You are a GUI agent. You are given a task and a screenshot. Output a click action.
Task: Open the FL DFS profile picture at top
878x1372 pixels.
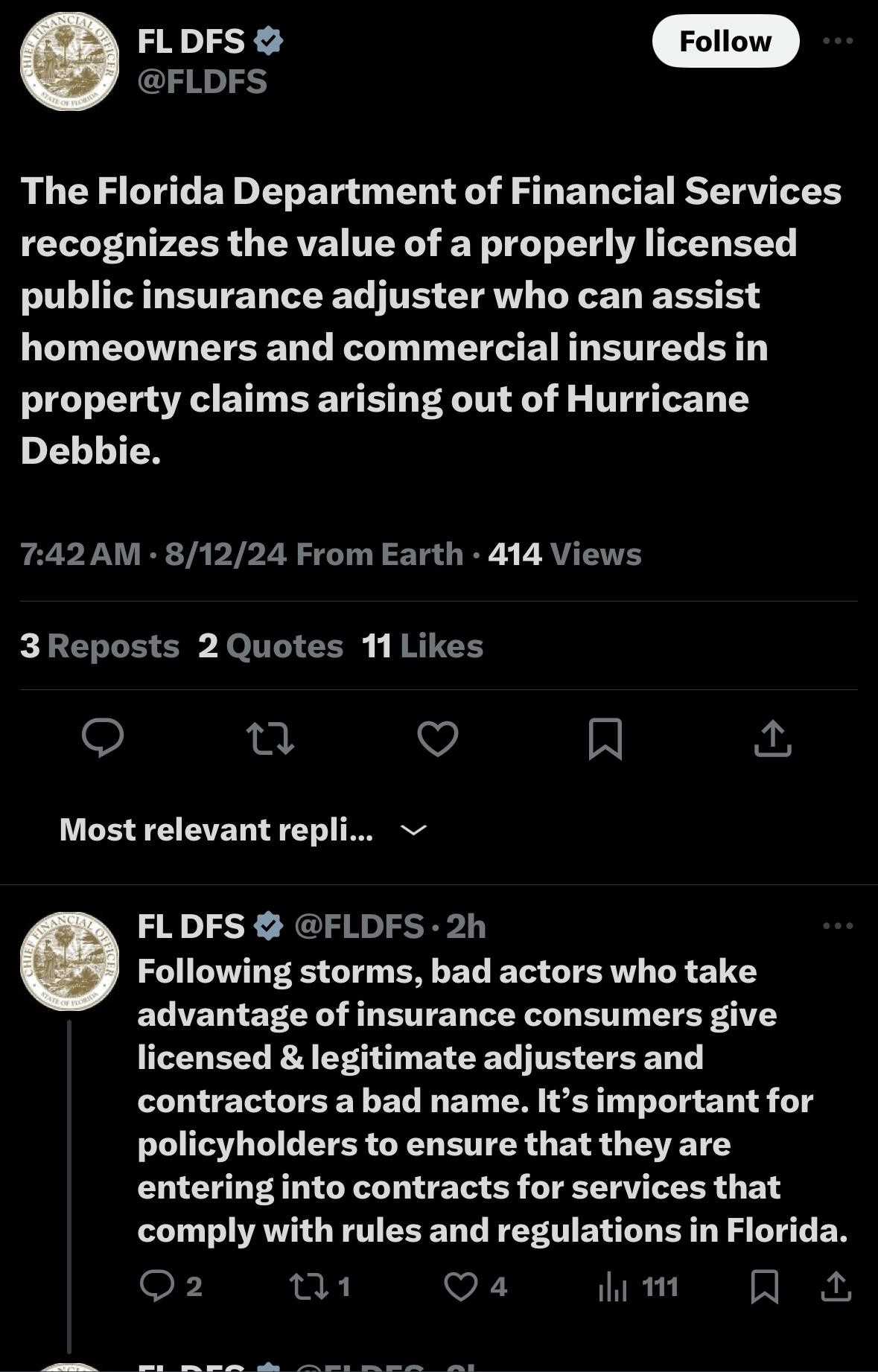point(69,63)
